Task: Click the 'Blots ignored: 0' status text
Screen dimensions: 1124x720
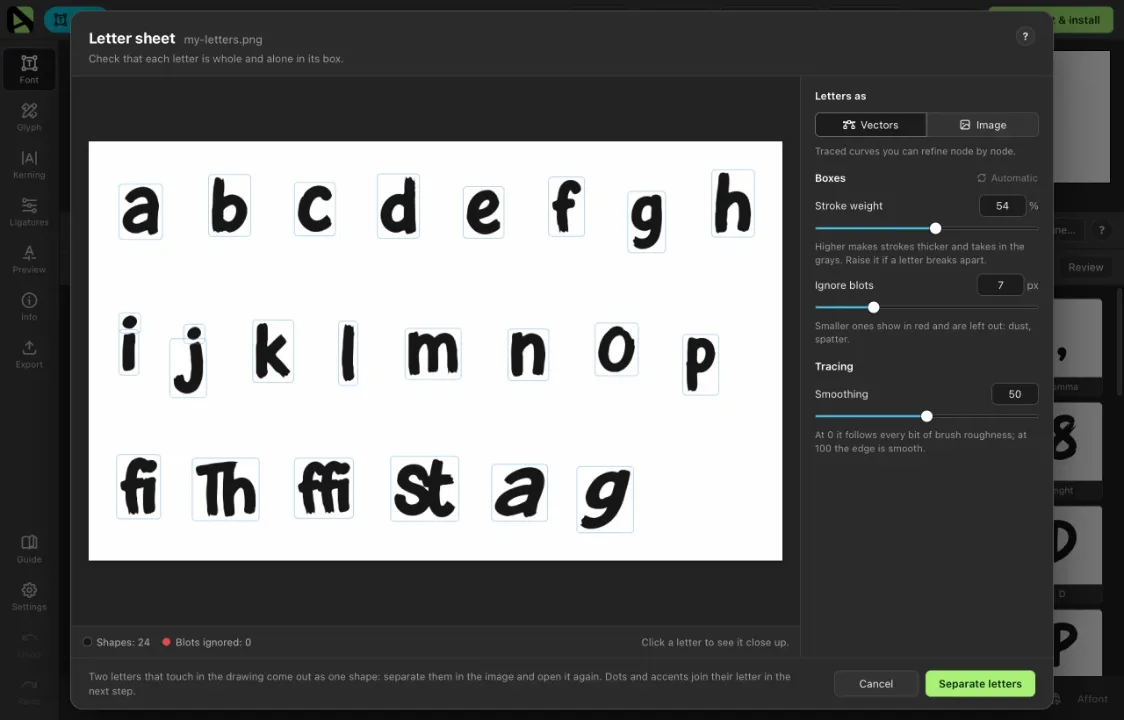Action: [213, 642]
